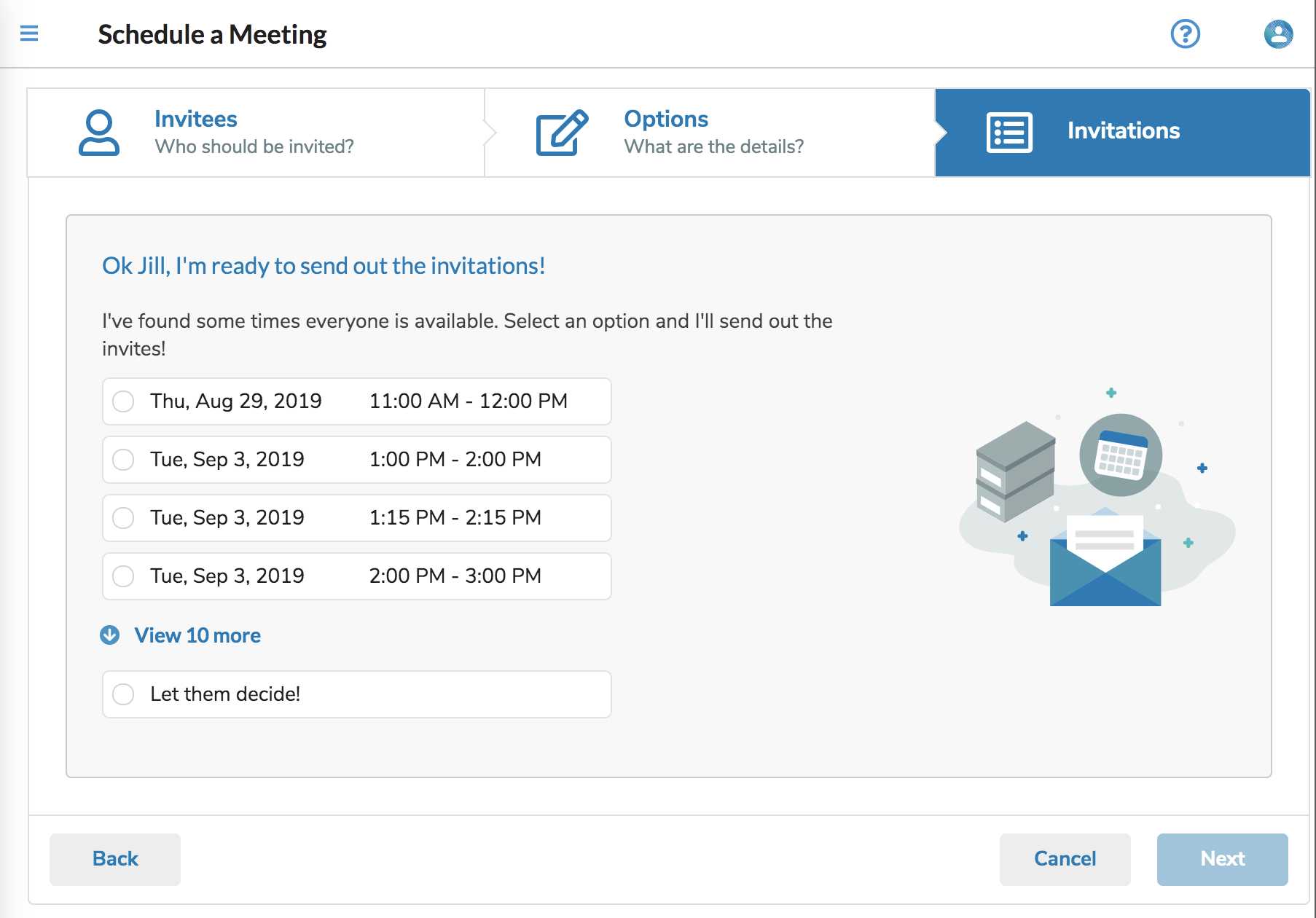Select the Thu, Aug 29 11:00 AM time slot
1316x918 pixels.
(123, 401)
